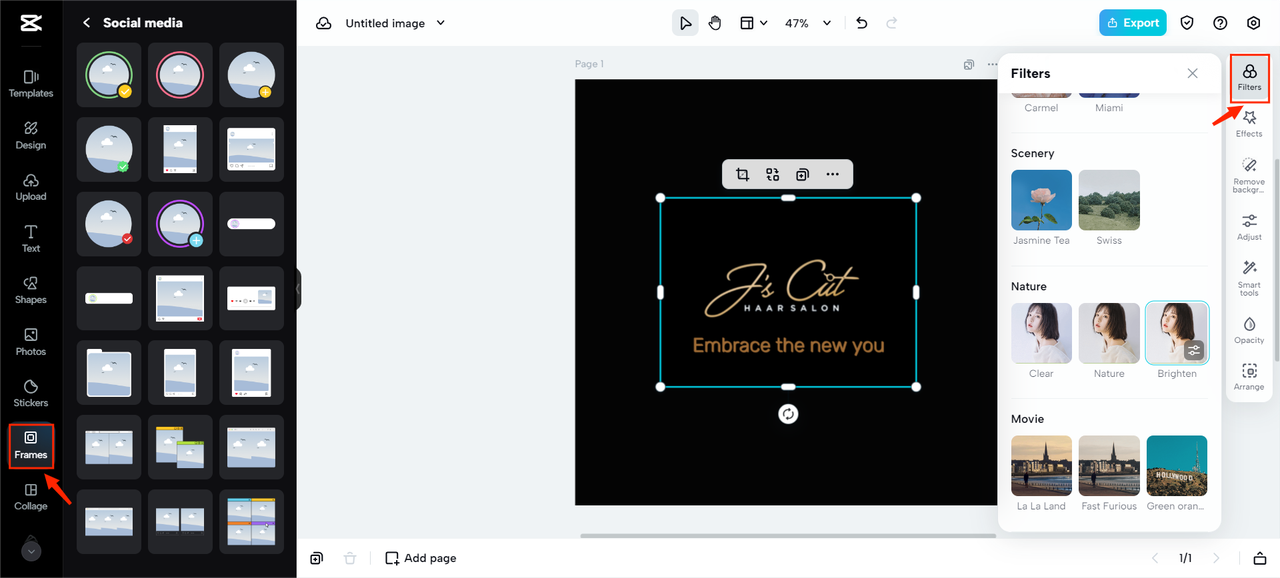The height and width of the screenshot is (578, 1280).
Task: Apply the Fast Furious filter
Action: pyautogui.click(x=1109, y=466)
